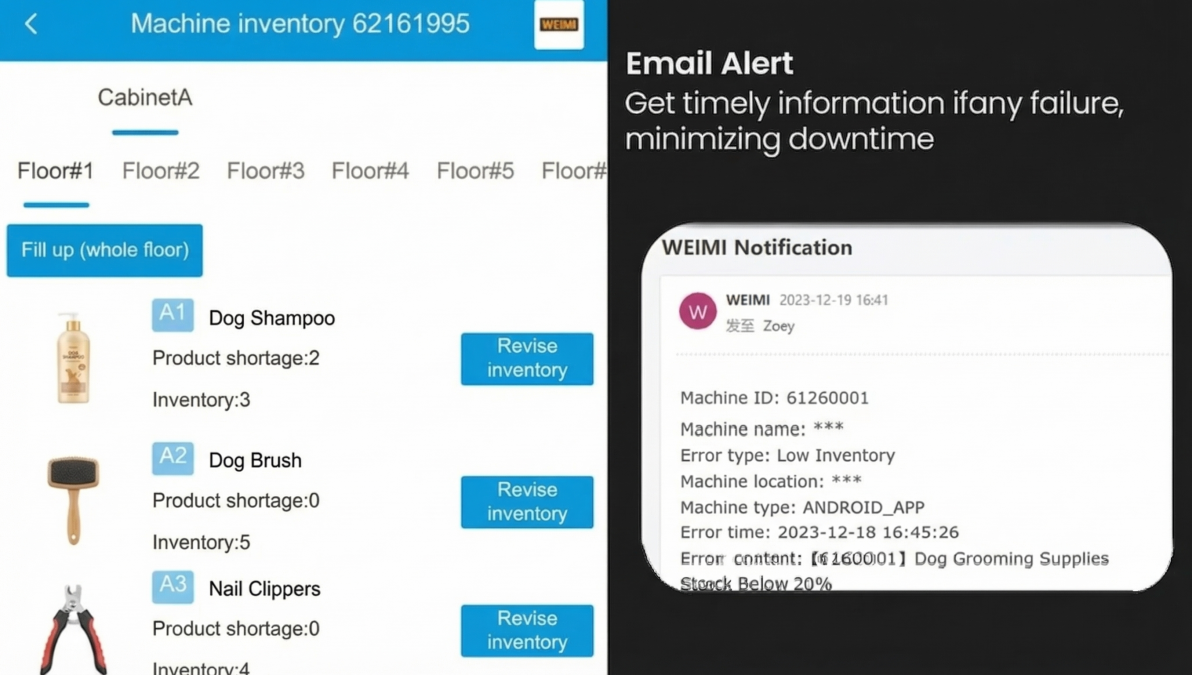Click the WEIMI sender name in email
The height and width of the screenshot is (675, 1192).
[x=747, y=300]
